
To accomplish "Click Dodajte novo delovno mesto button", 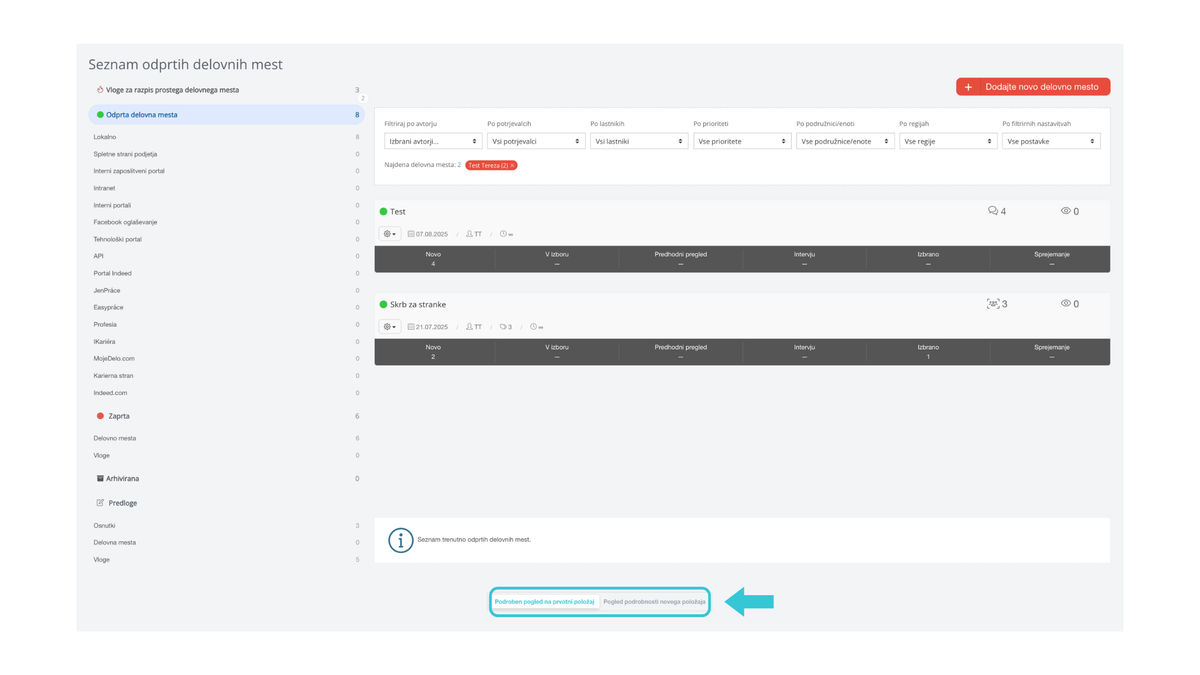I will [1033, 87].
